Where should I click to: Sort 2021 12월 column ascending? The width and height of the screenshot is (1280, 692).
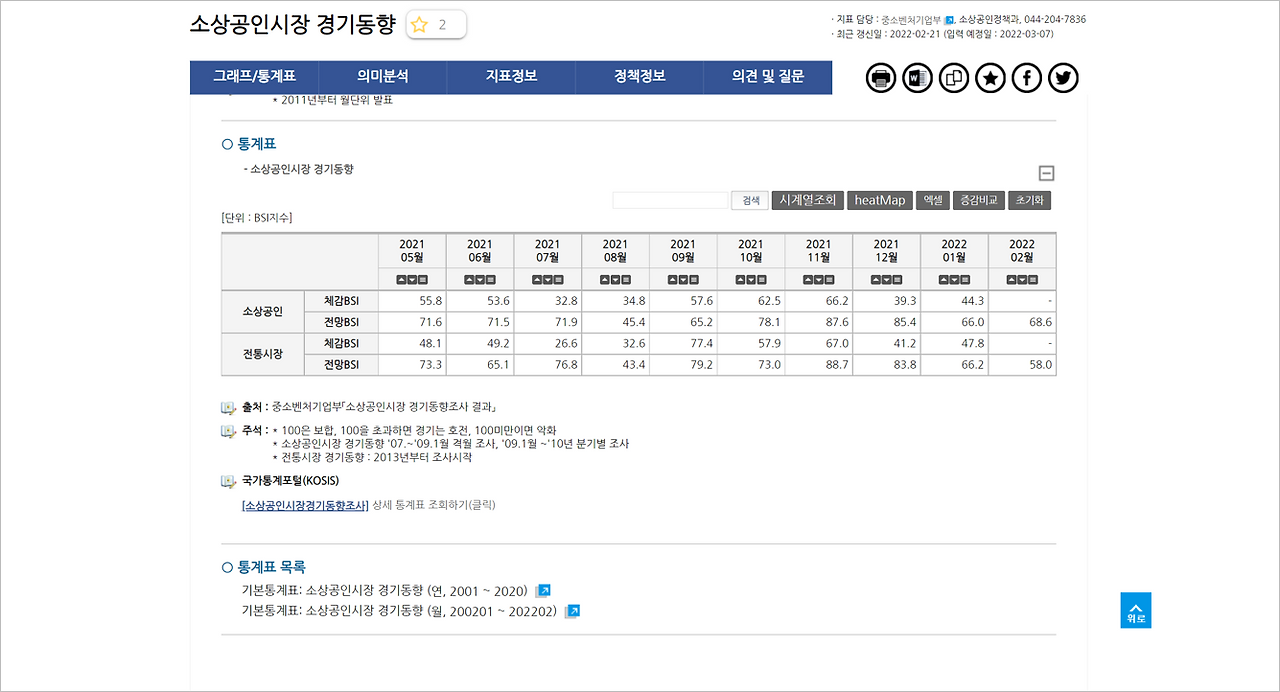point(875,280)
